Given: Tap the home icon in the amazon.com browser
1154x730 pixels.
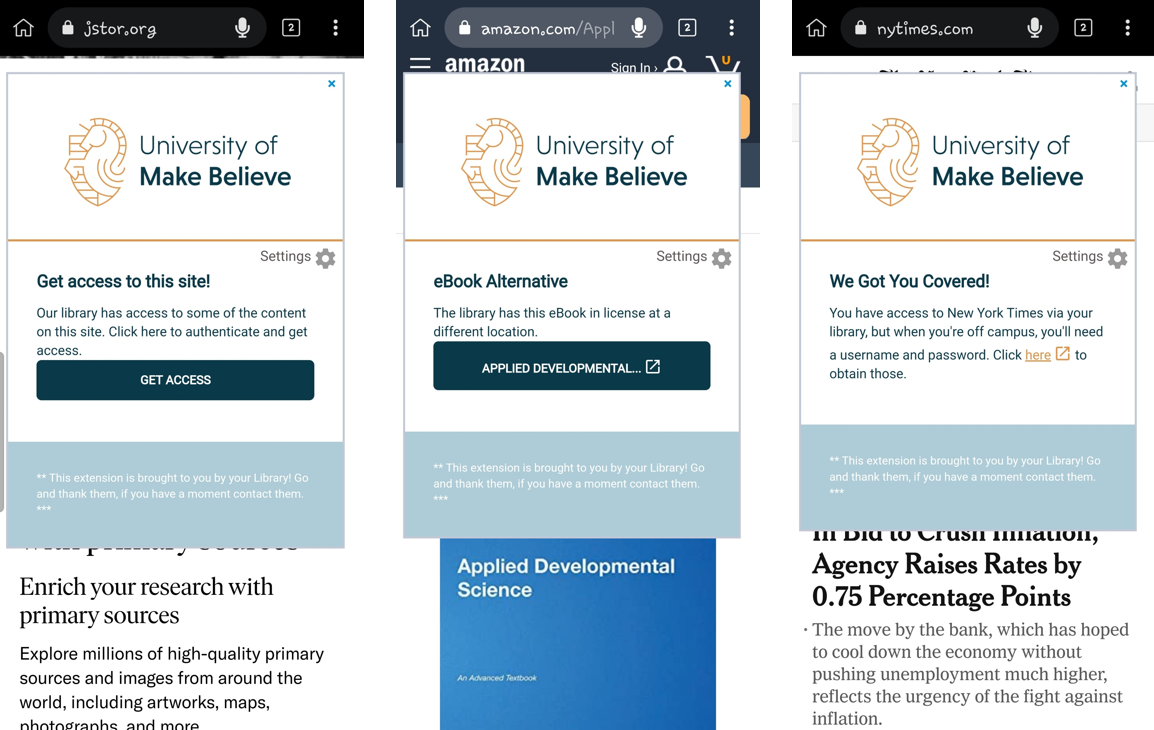Looking at the screenshot, I should [420, 28].
